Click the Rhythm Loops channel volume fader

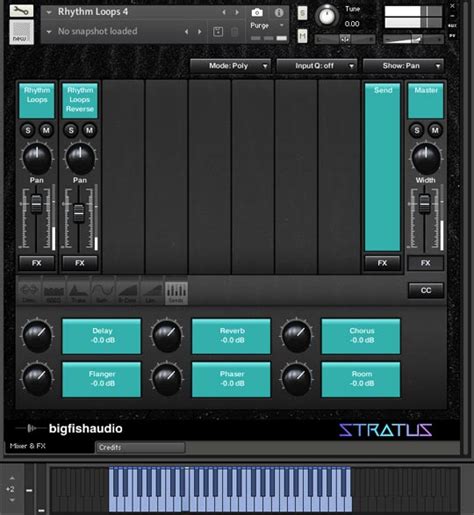click(x=36, y=203)
